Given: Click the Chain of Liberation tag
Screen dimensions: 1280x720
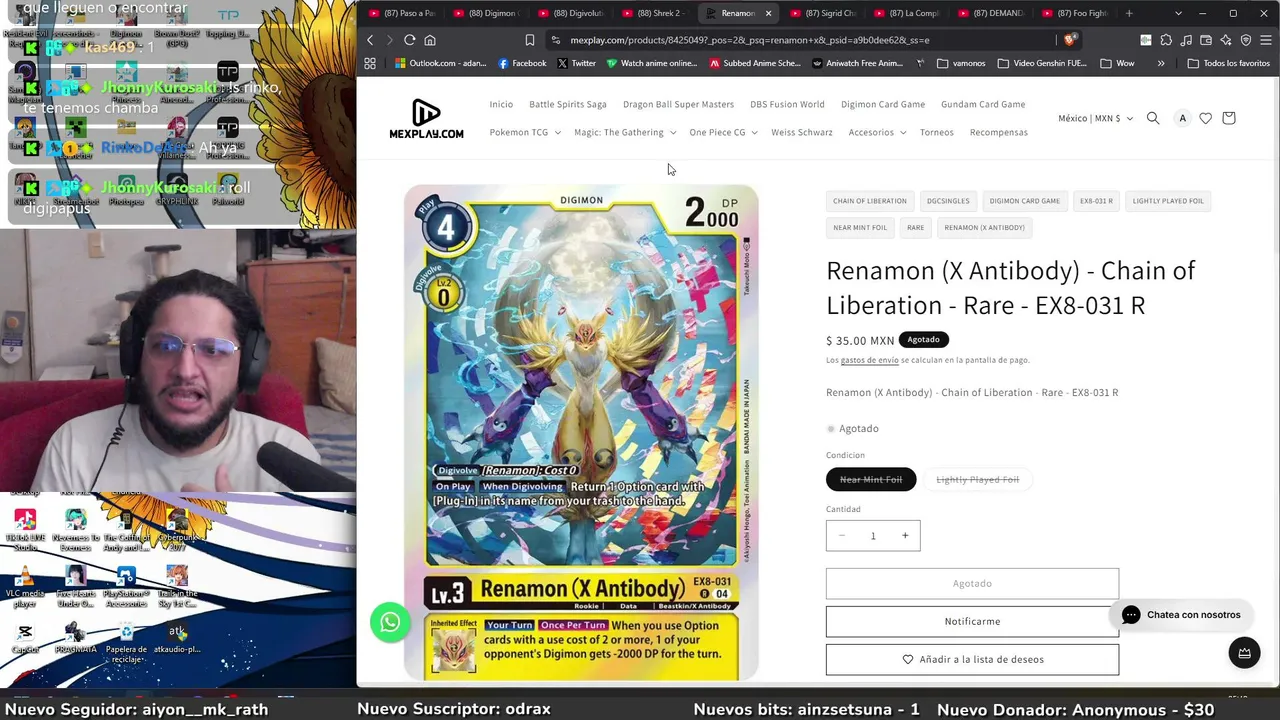Looking at the screenshot, I should [x=870, y=201].
